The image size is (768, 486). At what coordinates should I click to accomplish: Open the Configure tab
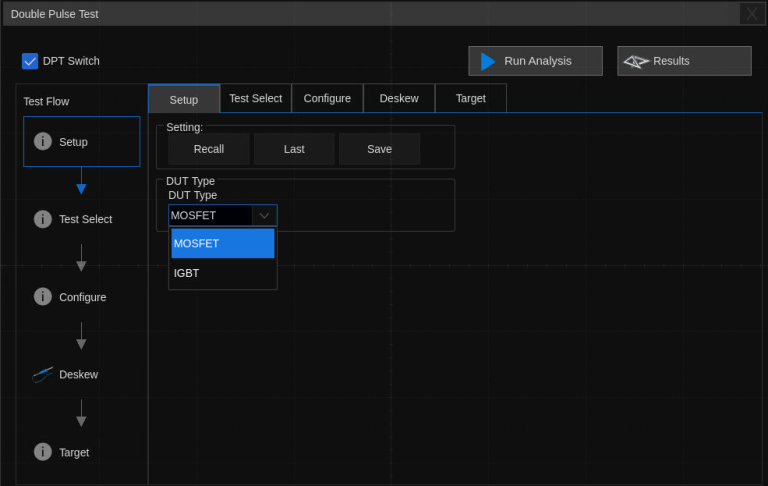pyautogui.click(x=327, y=98)
